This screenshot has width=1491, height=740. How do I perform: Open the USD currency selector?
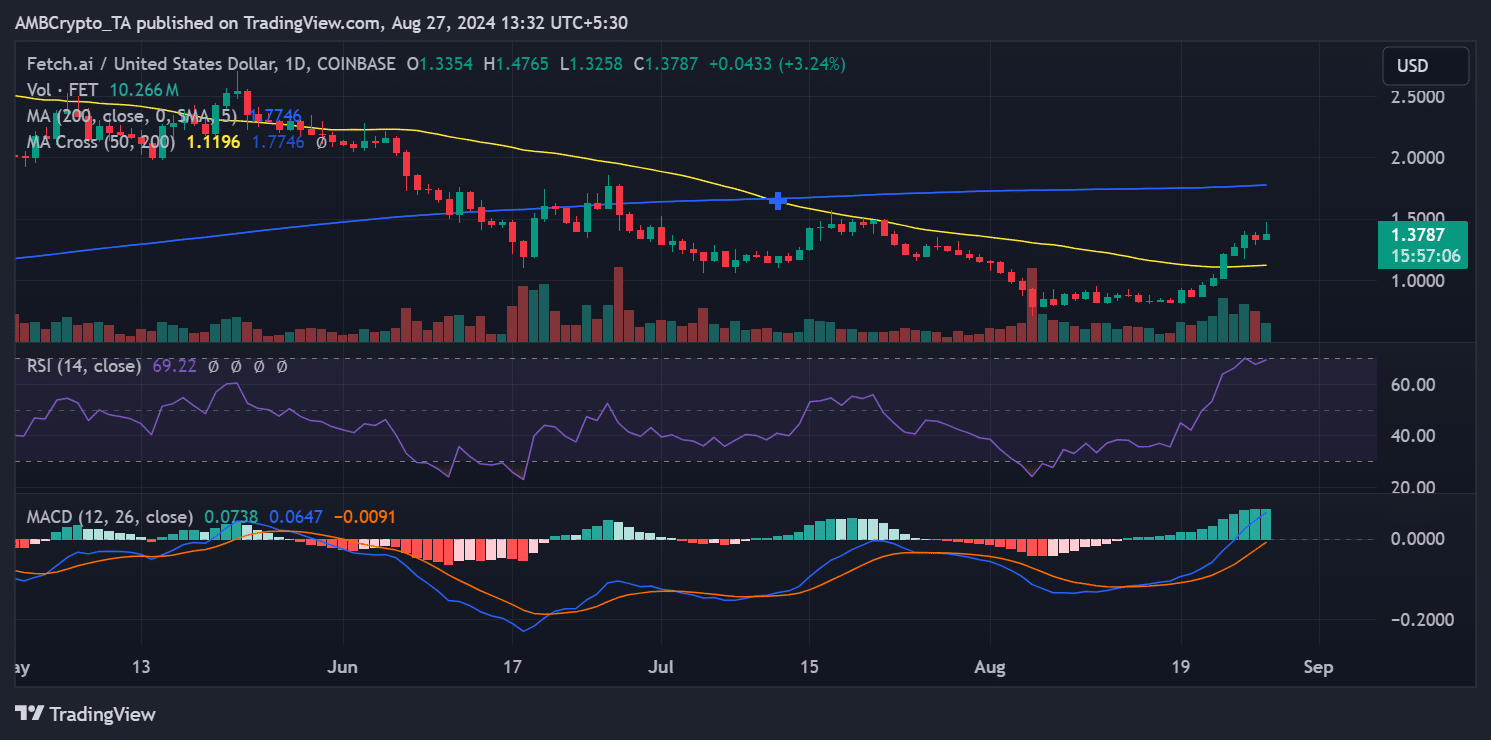coord(1425,66)
